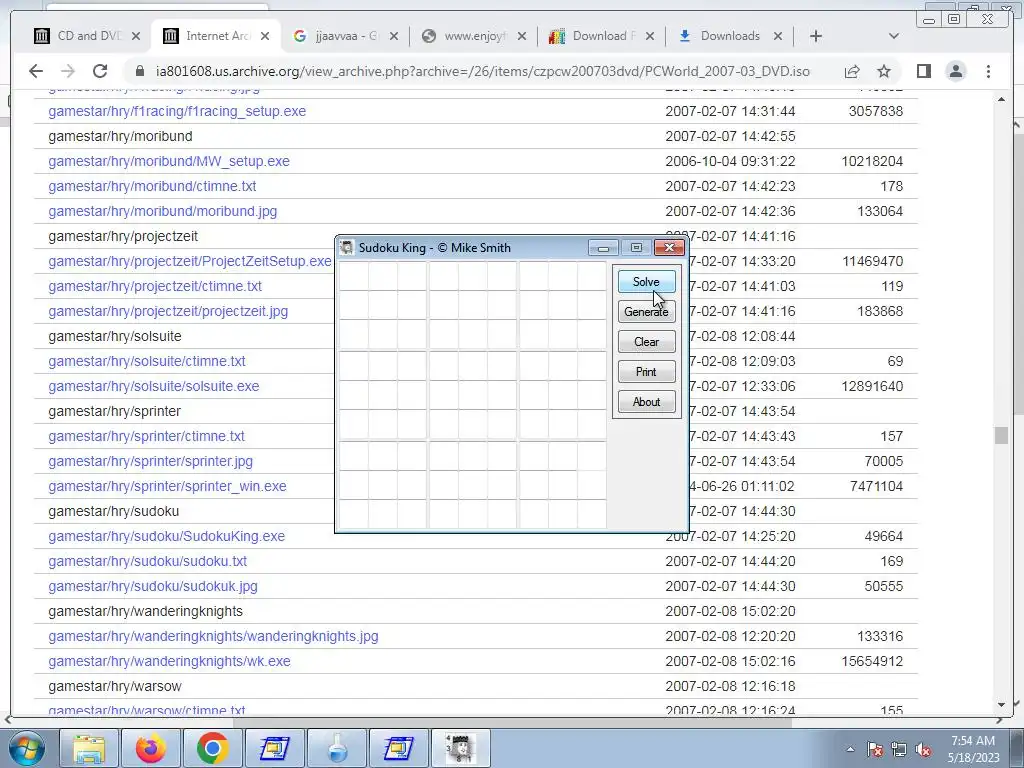The height and width of the screenshot is (768, 1024).
Task: Open a new tab with the plus button
Action: pyautogui.click(x=815, y=36)
